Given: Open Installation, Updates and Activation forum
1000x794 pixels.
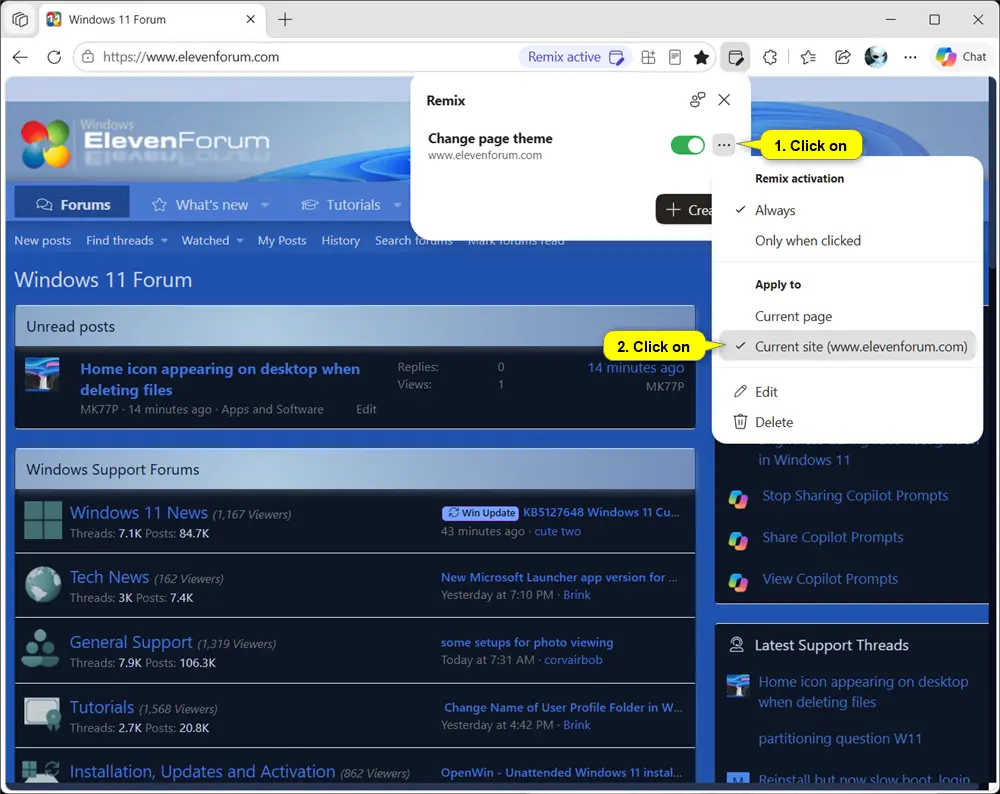Looking at the screenshot, I should coord(202,772).
